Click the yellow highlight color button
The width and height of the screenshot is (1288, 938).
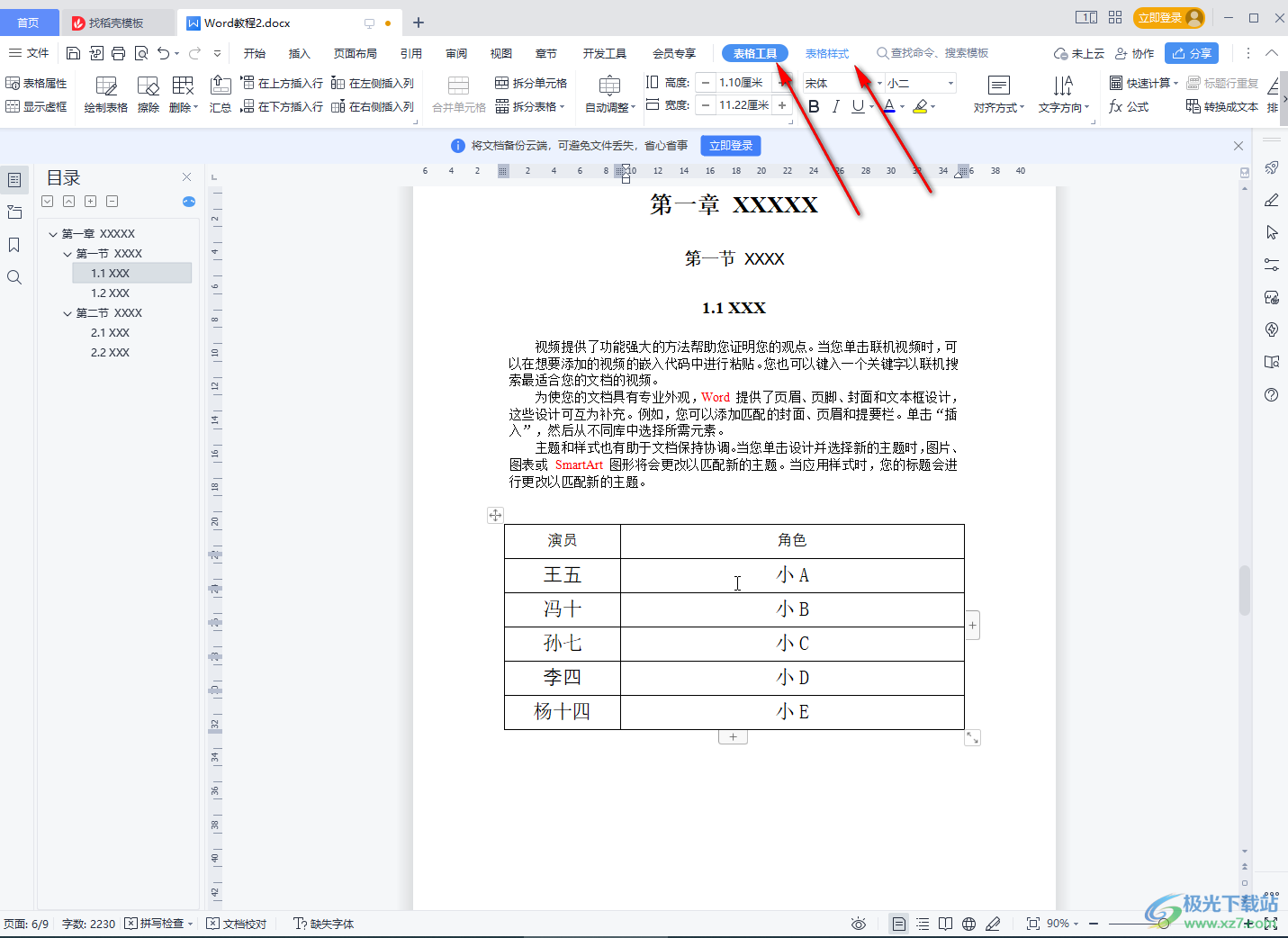(x=920, y=106)
